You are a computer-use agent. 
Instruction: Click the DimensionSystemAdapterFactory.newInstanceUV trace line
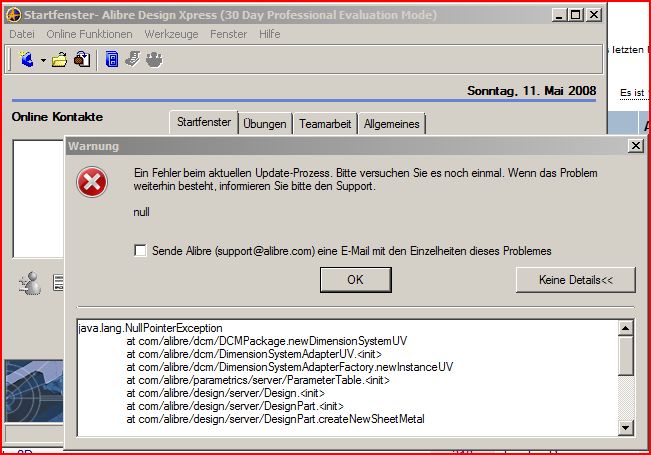(x=289, y=367)
